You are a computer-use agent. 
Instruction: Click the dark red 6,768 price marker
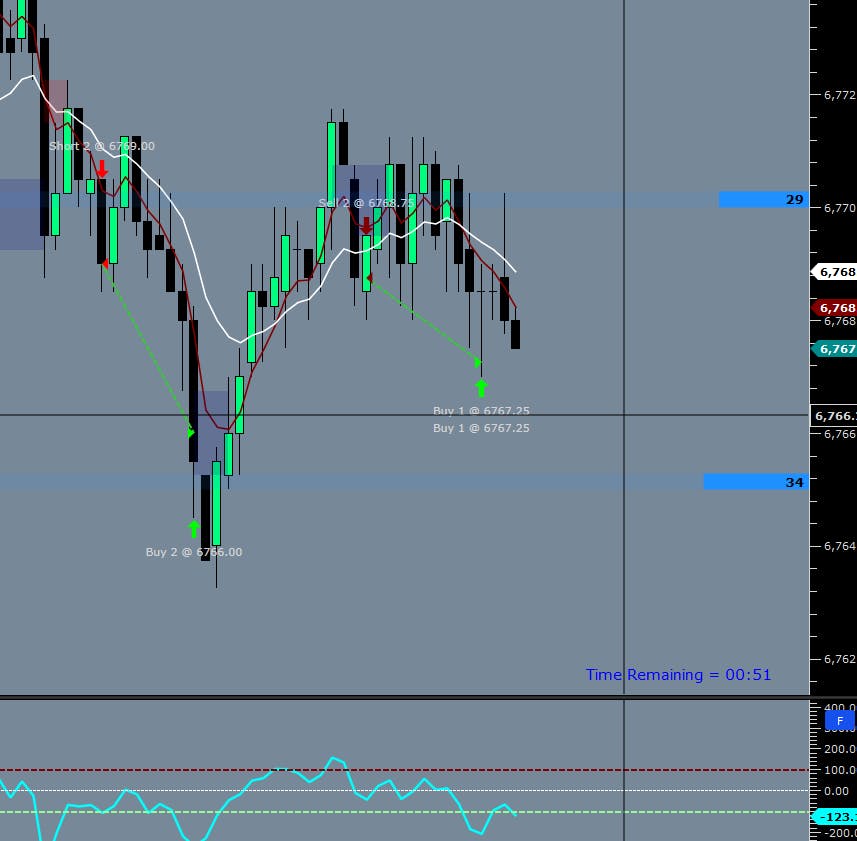pyautogui.click(x=835, y=308)
